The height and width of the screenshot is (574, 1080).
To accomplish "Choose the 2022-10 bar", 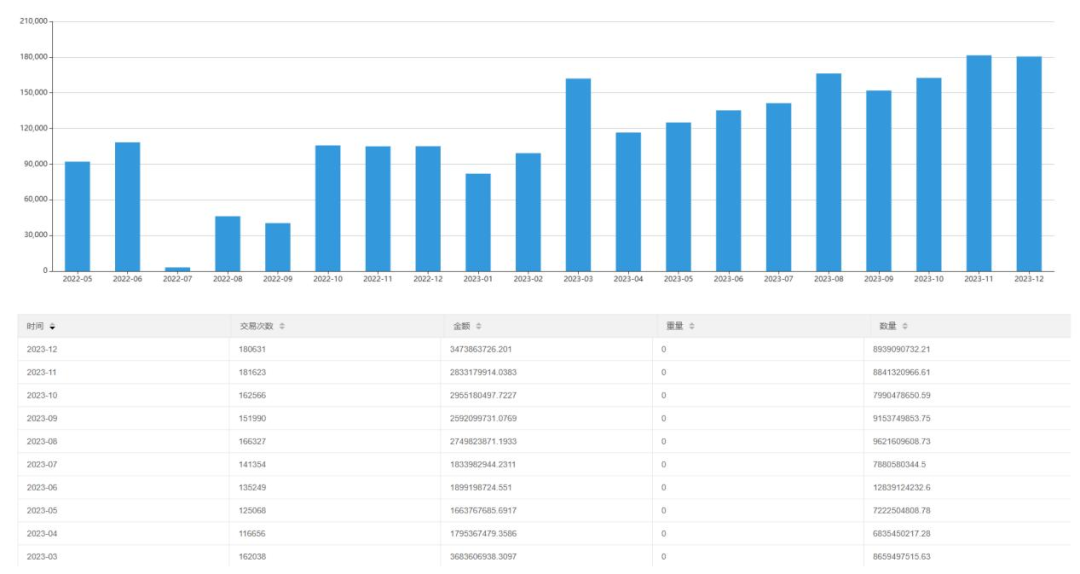I will point(328,208).
